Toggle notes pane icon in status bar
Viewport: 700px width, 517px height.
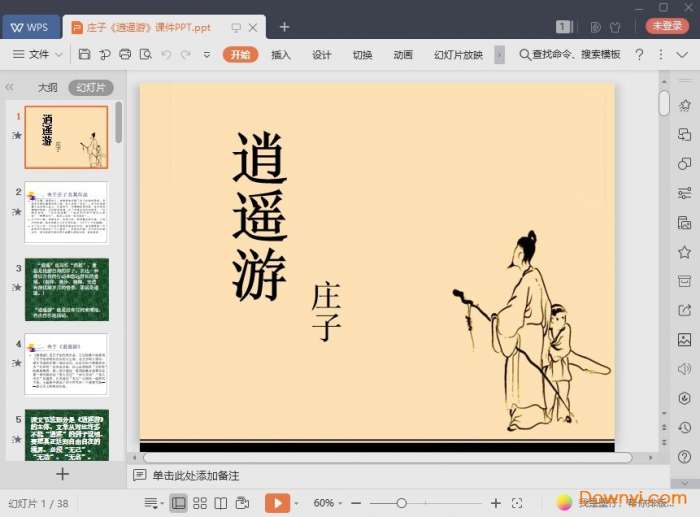(x=151, y=503)
